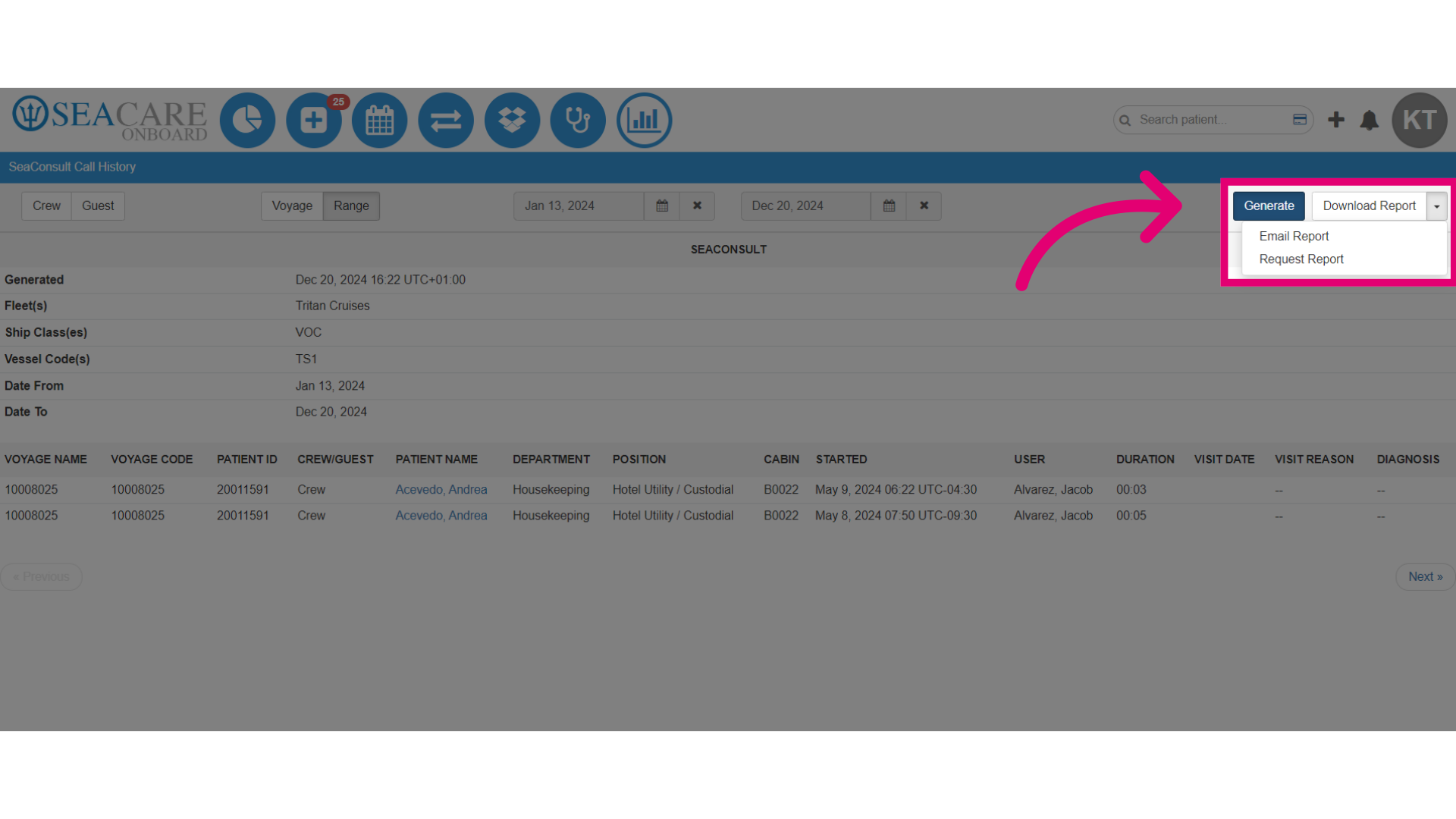Select Email Report from dropdown
The image size is (1456, 819).
tap(1294, 236)
